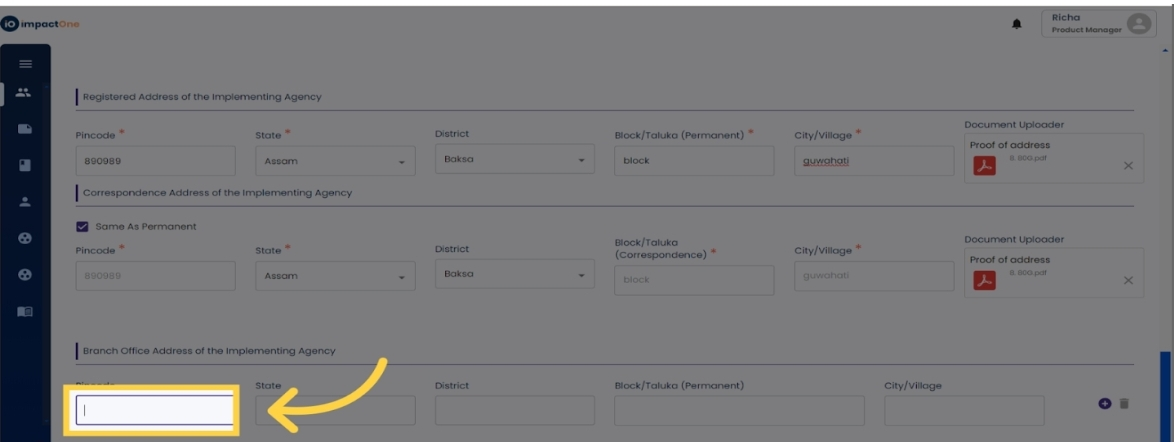The height and width of the screenshot is (442, 1174).
Task: Remove the registered address proof document
Action: (1128, 166)
